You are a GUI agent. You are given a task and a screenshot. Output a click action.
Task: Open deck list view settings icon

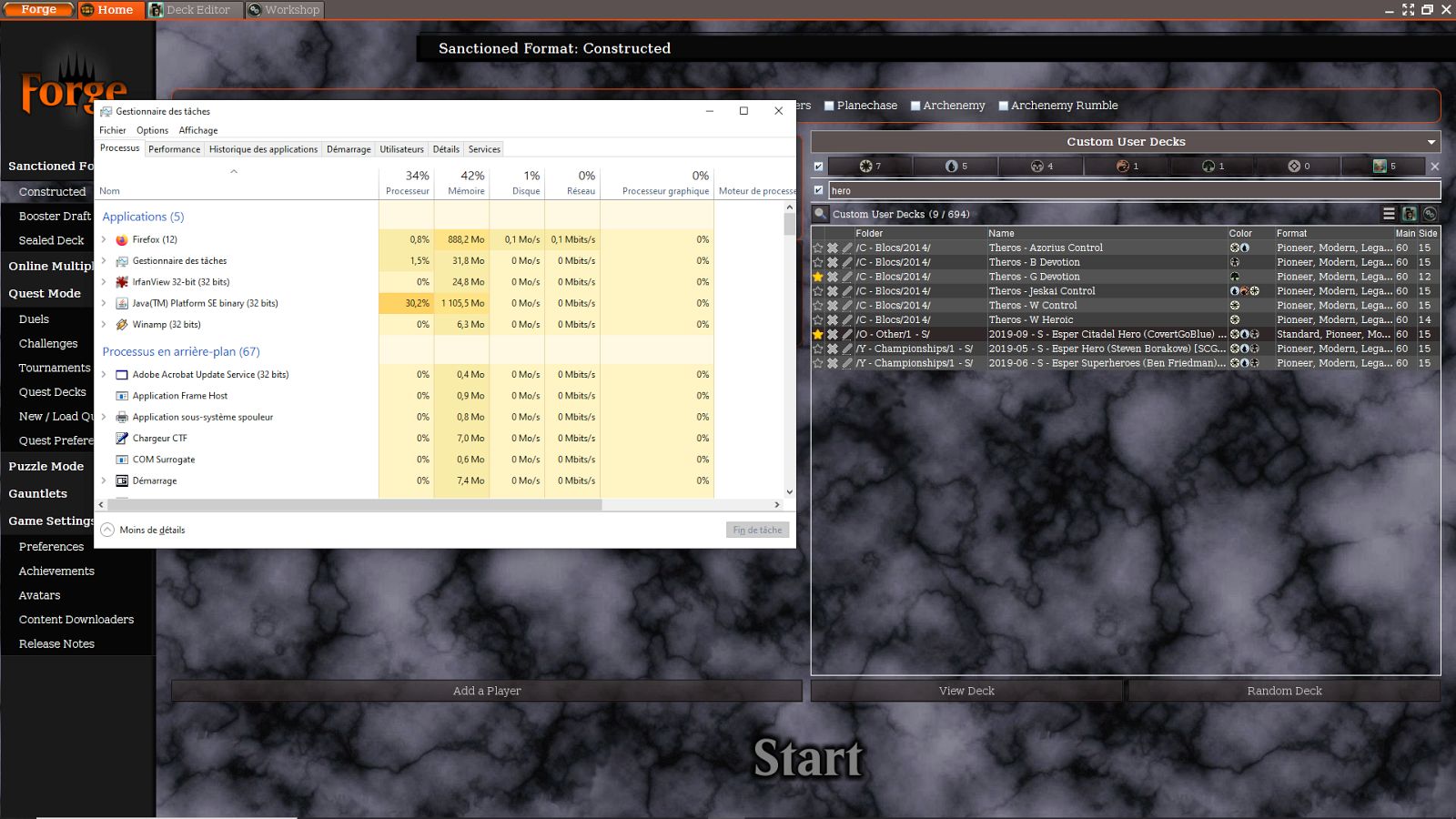[x=1430, y=214]
